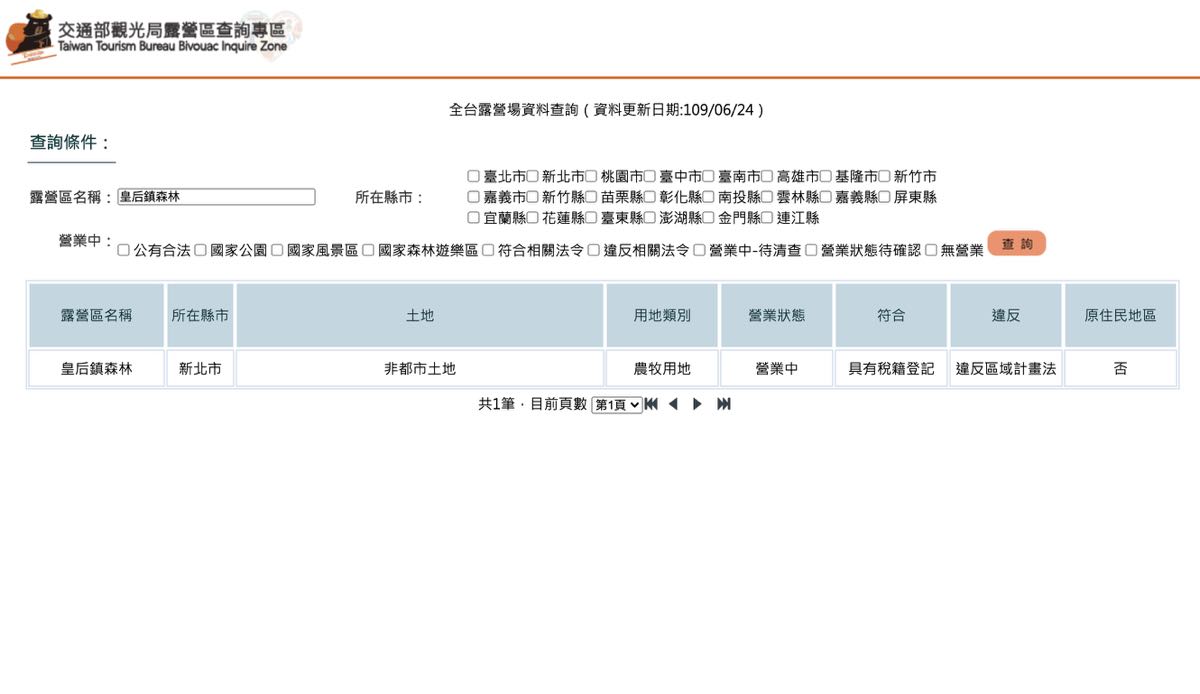Tick the 連江縣 checkbox
This screenshot has height=694, width=1200.
pos(767,217)
